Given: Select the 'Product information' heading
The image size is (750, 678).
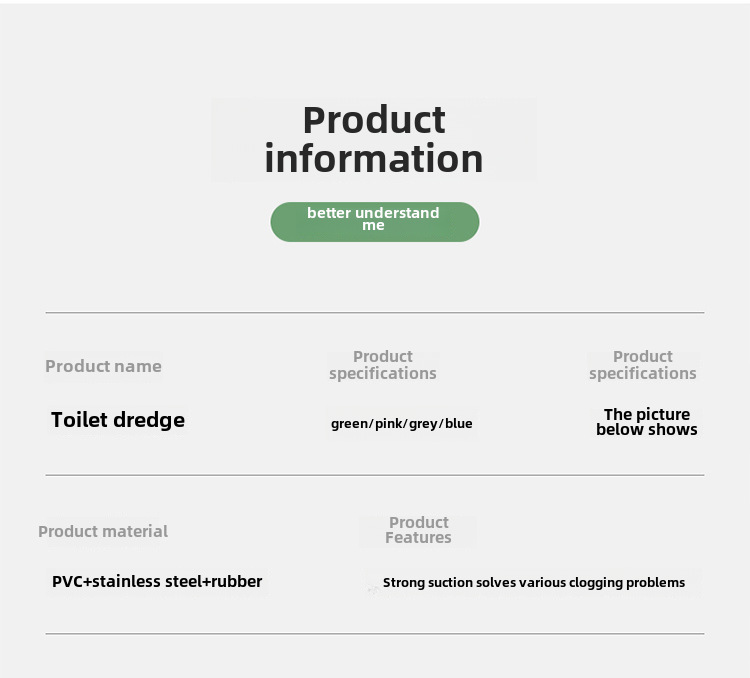Looking at the screenshot, I should coord(374,139).
